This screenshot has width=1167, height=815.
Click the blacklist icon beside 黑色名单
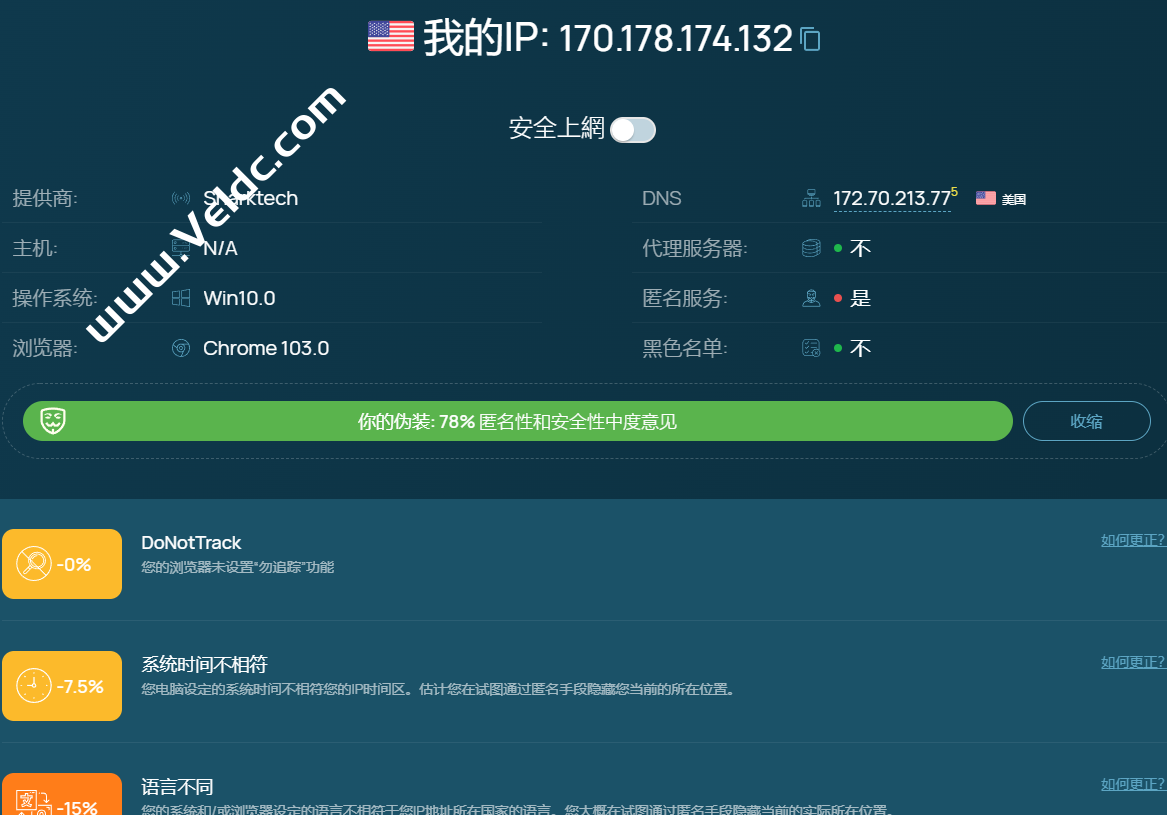(811, 348)
